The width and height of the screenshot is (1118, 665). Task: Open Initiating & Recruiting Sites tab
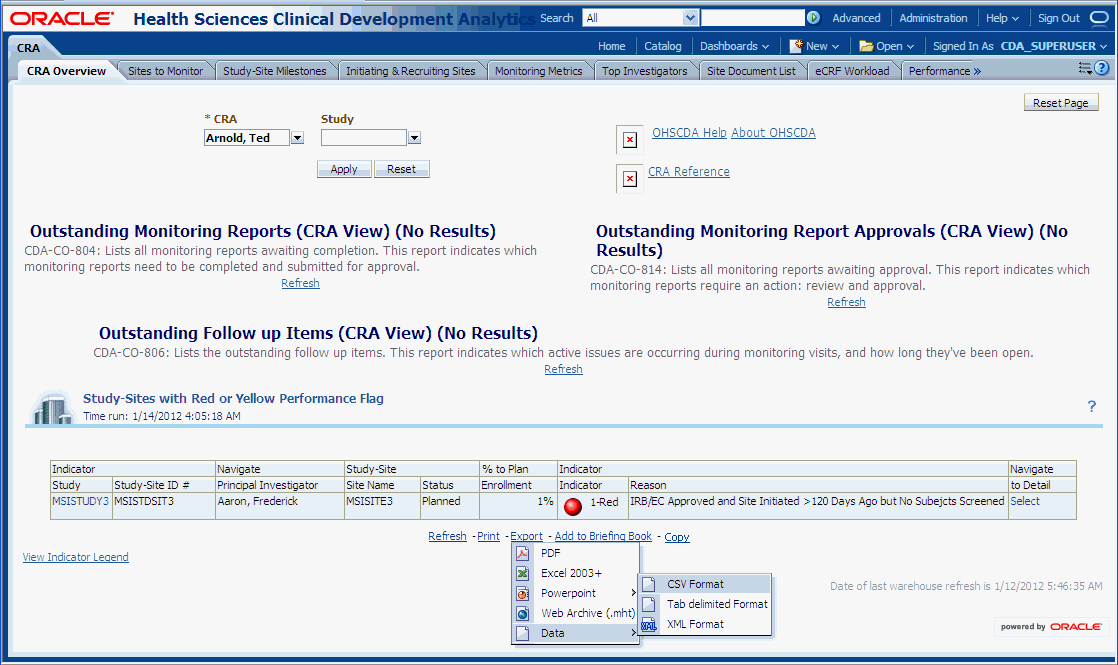[x=411, y=71]
